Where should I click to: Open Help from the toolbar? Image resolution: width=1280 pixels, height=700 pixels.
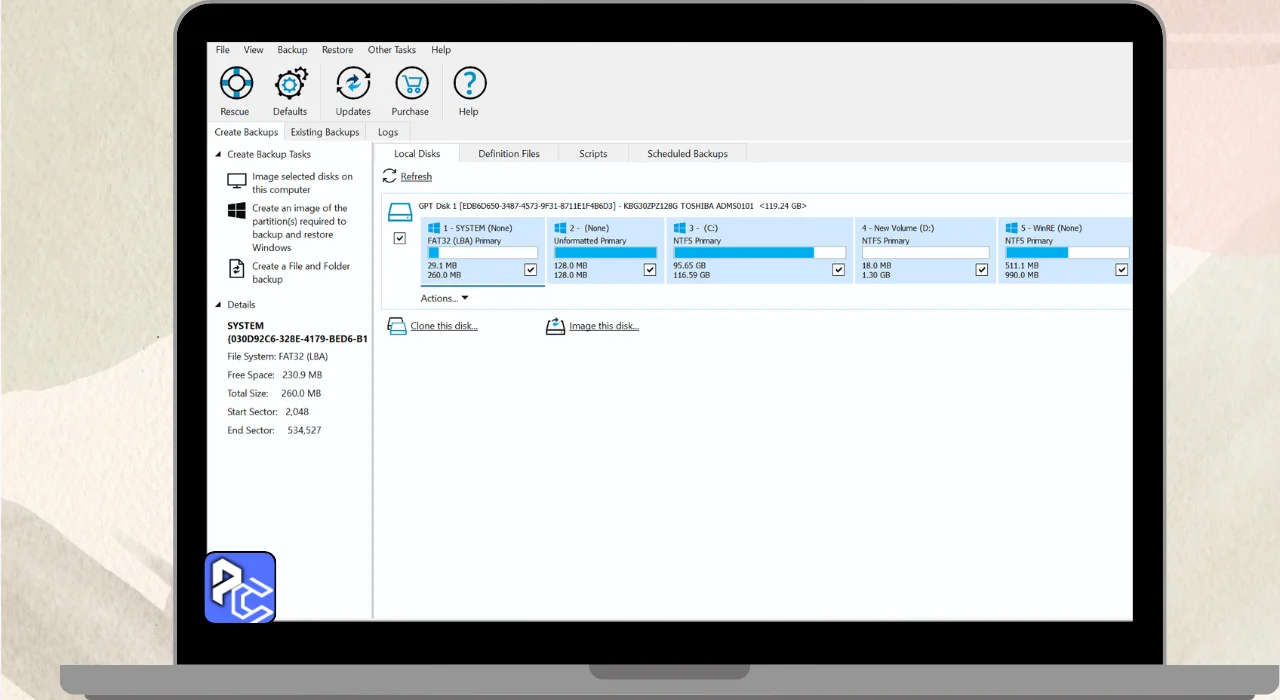coord(469,84)
